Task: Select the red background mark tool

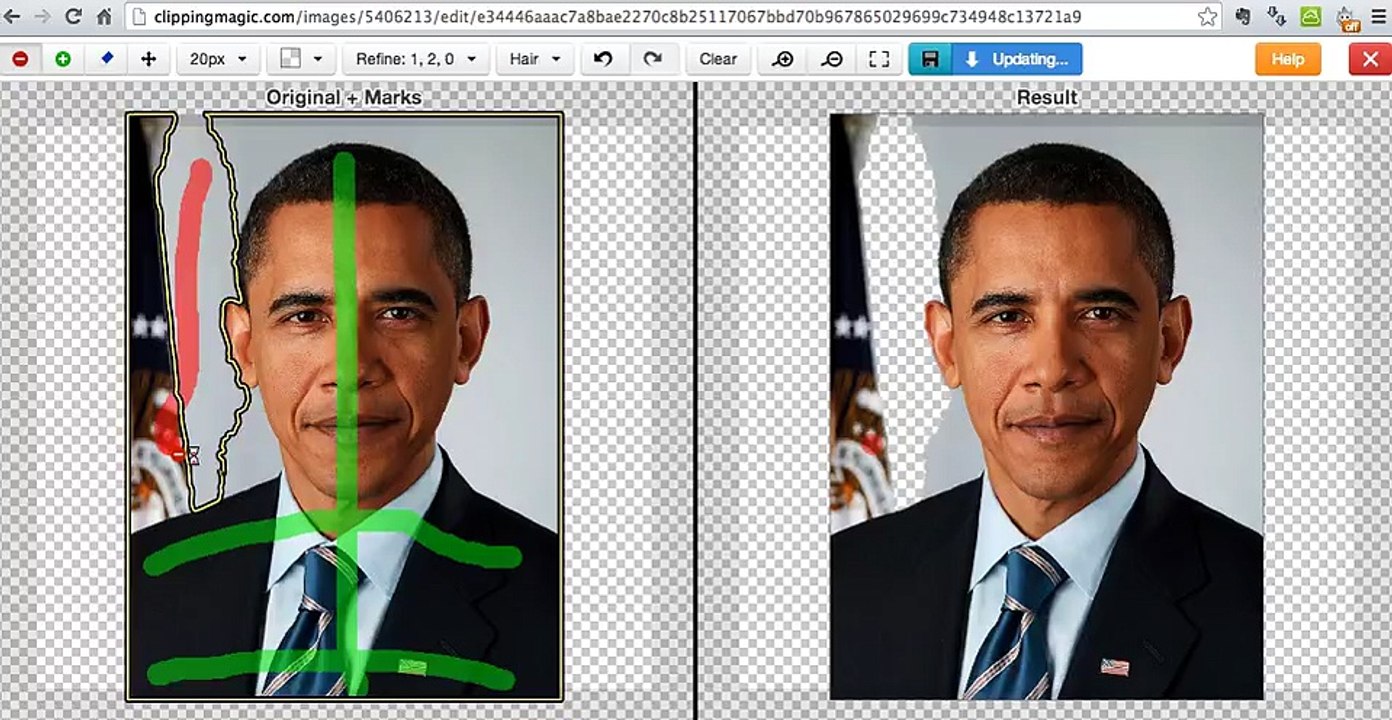Action: point(20,59)
